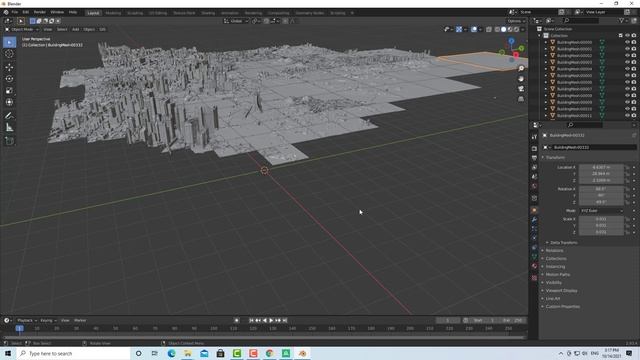Open the viewport Add menu
The width and height of the screenshot is (640, 360).
click(x=76, y=29)
